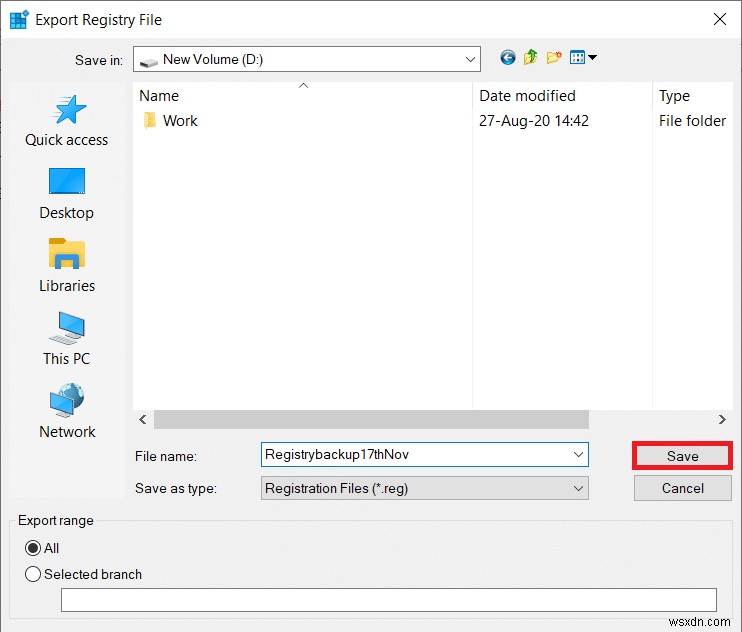Open Libraries location in sidebar
Viewport: 742px width, 632px height.
[x=67, y=266]
